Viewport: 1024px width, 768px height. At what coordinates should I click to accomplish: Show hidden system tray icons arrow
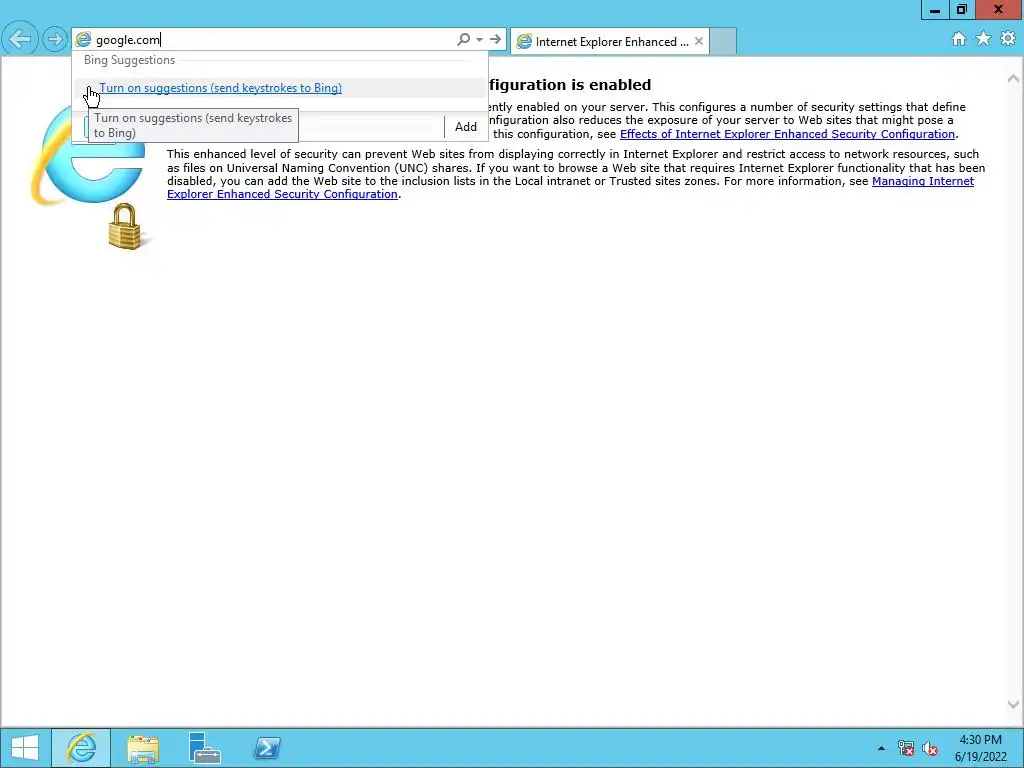pyautogui.click(x=881, y=748)
